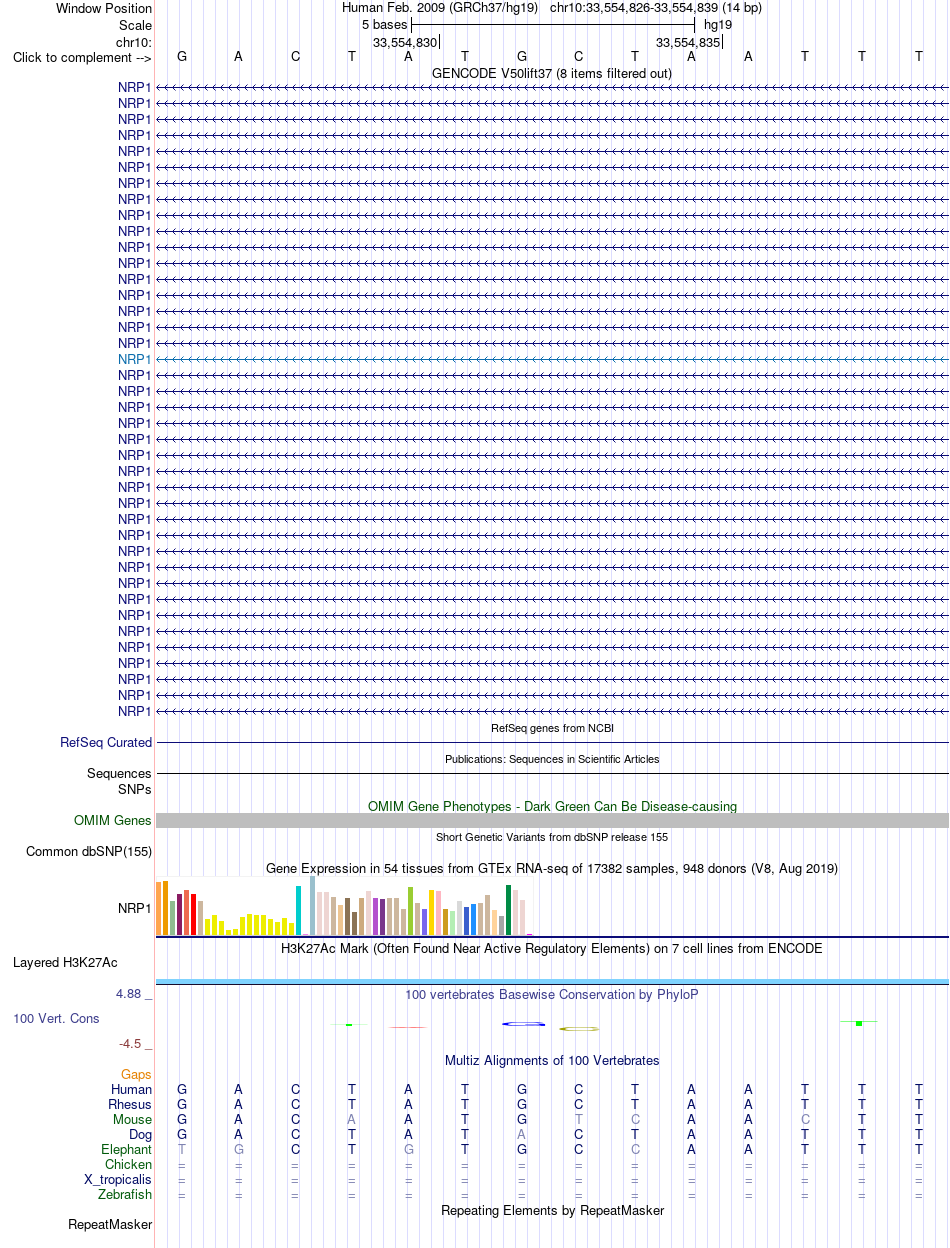Click the OMIM Genes label
950x1248 pixels.
click(113, 821)
